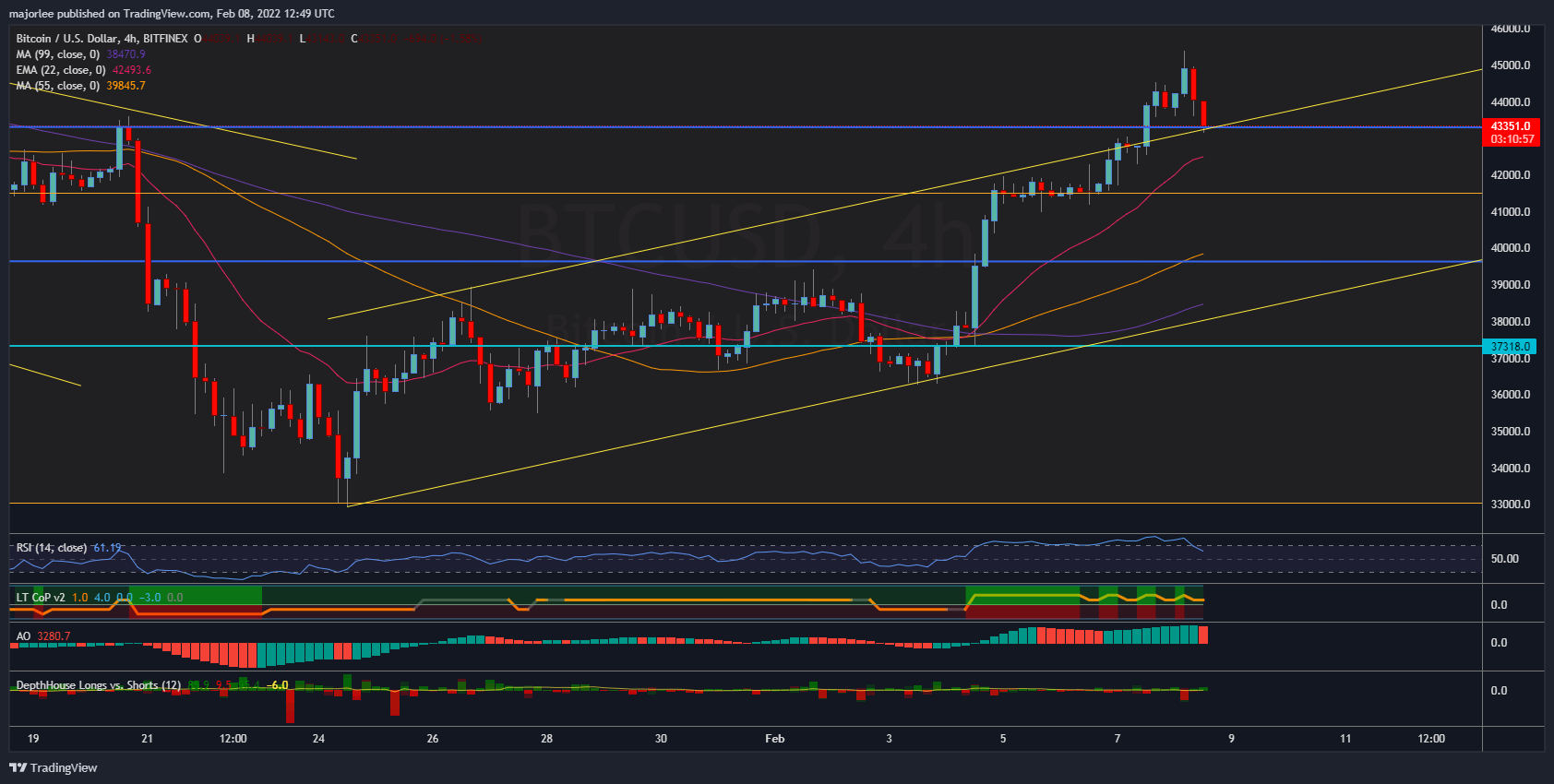1554x784 pixels.
Task: Click the 'Feb' label on time axis
Action: point(775,739)
